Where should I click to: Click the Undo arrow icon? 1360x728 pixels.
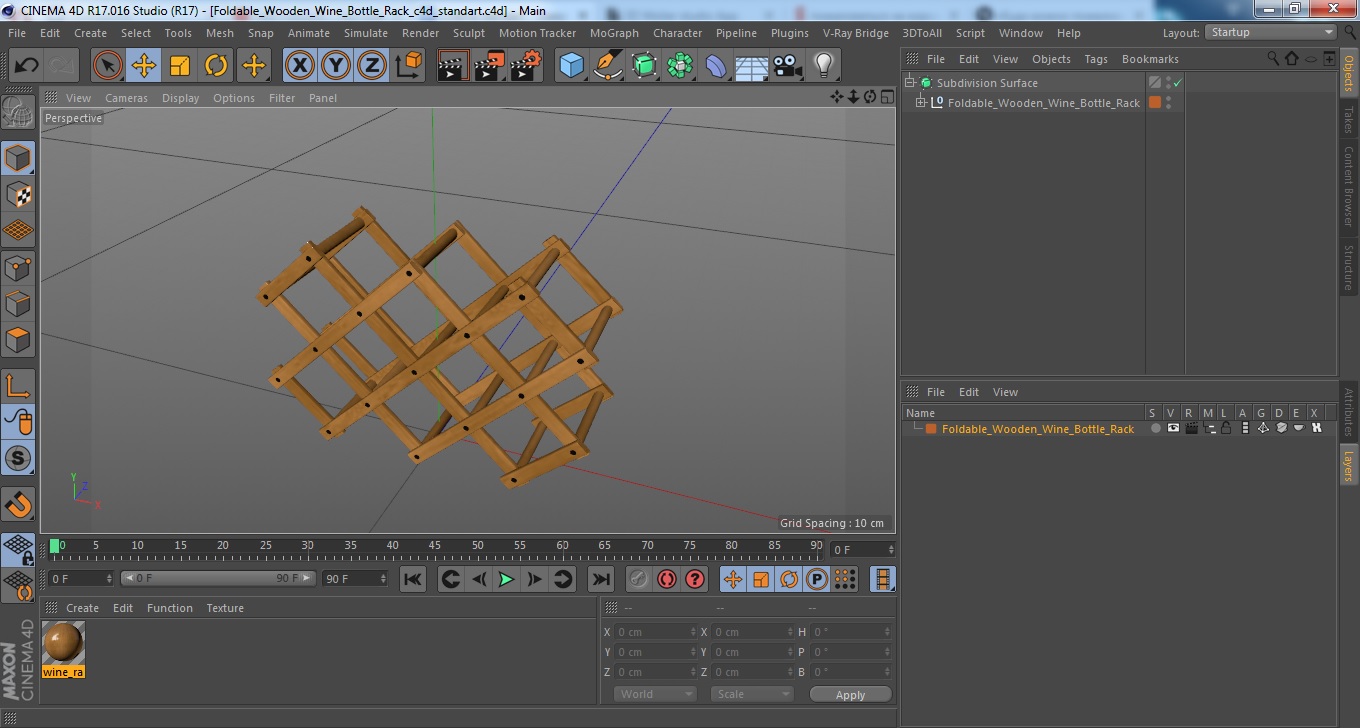point(26,66)
